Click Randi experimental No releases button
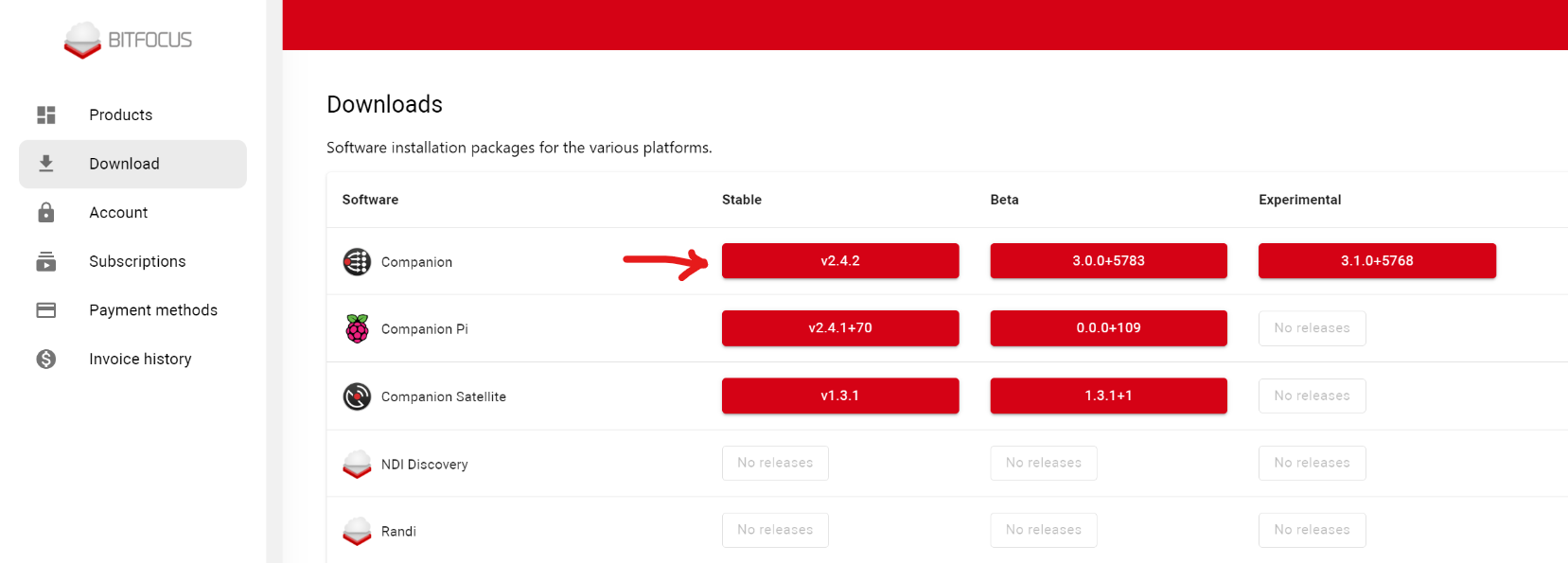Screen dimensions: 1568x563 coord(1312,530)
